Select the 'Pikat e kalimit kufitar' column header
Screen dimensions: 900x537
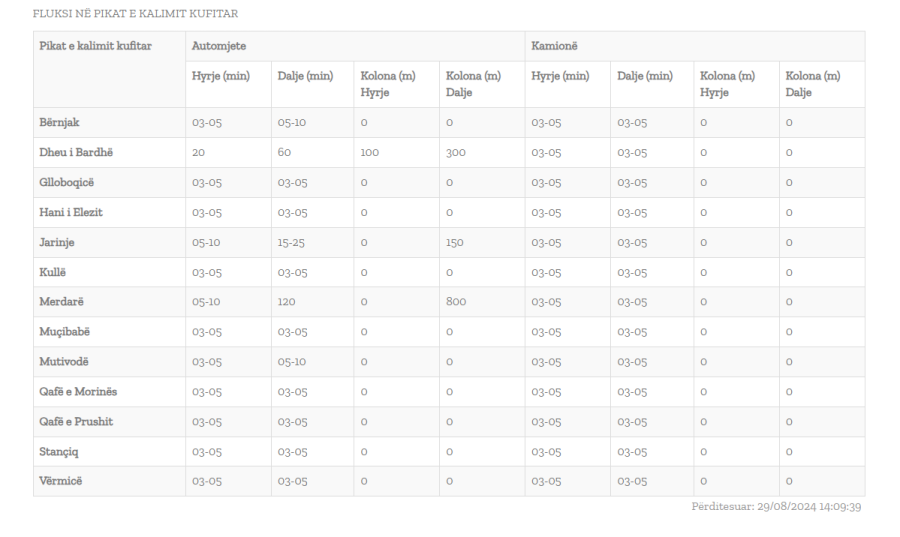(95, 46)
